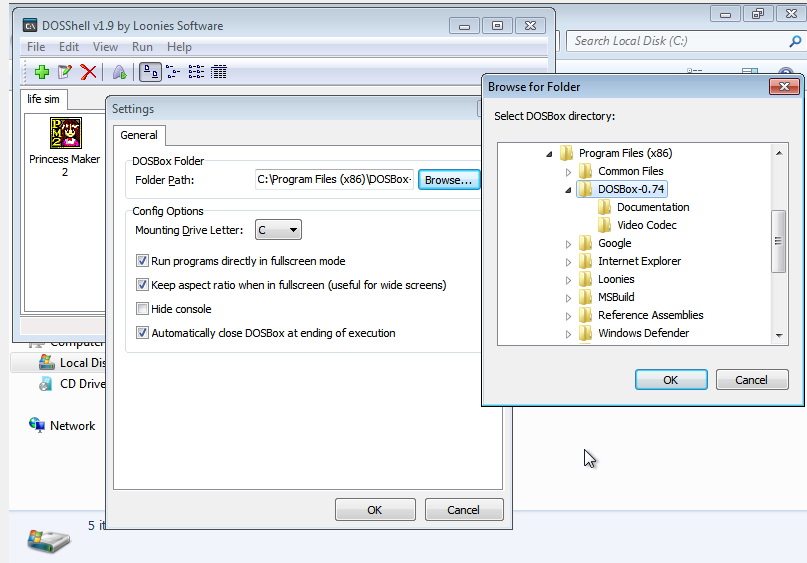Open the Edit menu in DOSShell
807x563 pixels.
click(69, 47)
